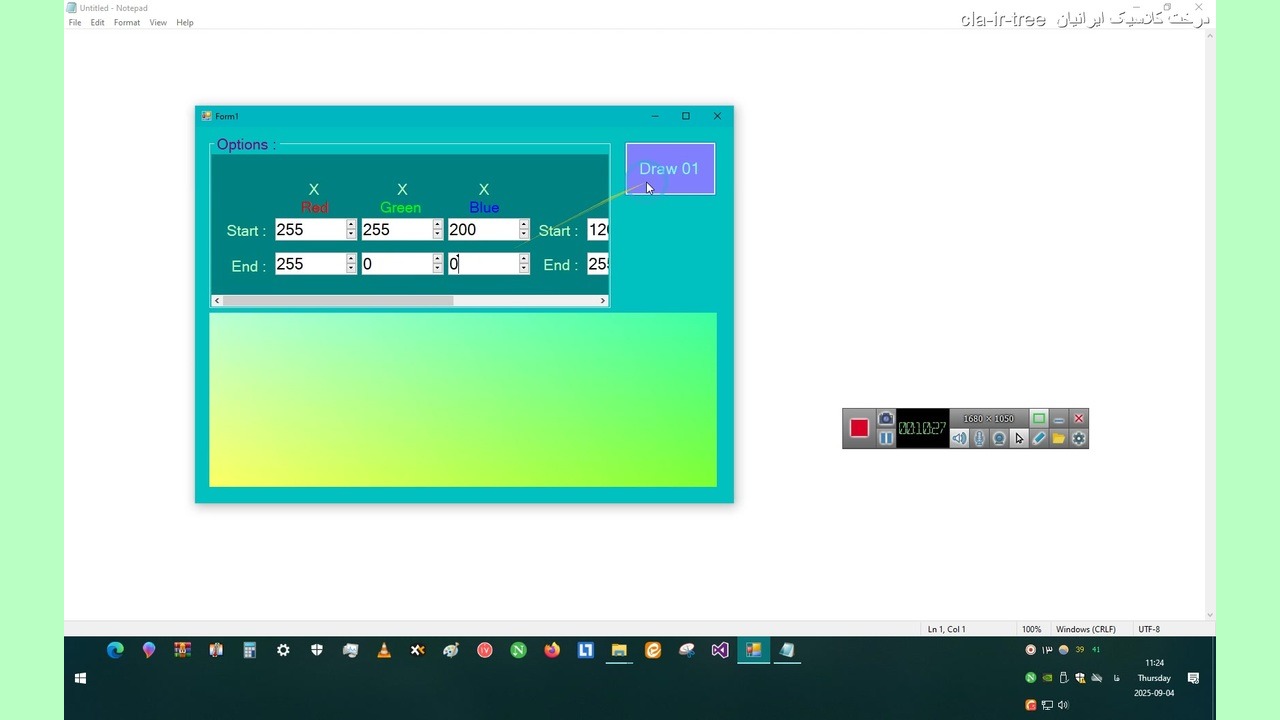Open the Format menu in Notepad
Image resolution: width=1280 pixels, height=720 pixels.
127,22
